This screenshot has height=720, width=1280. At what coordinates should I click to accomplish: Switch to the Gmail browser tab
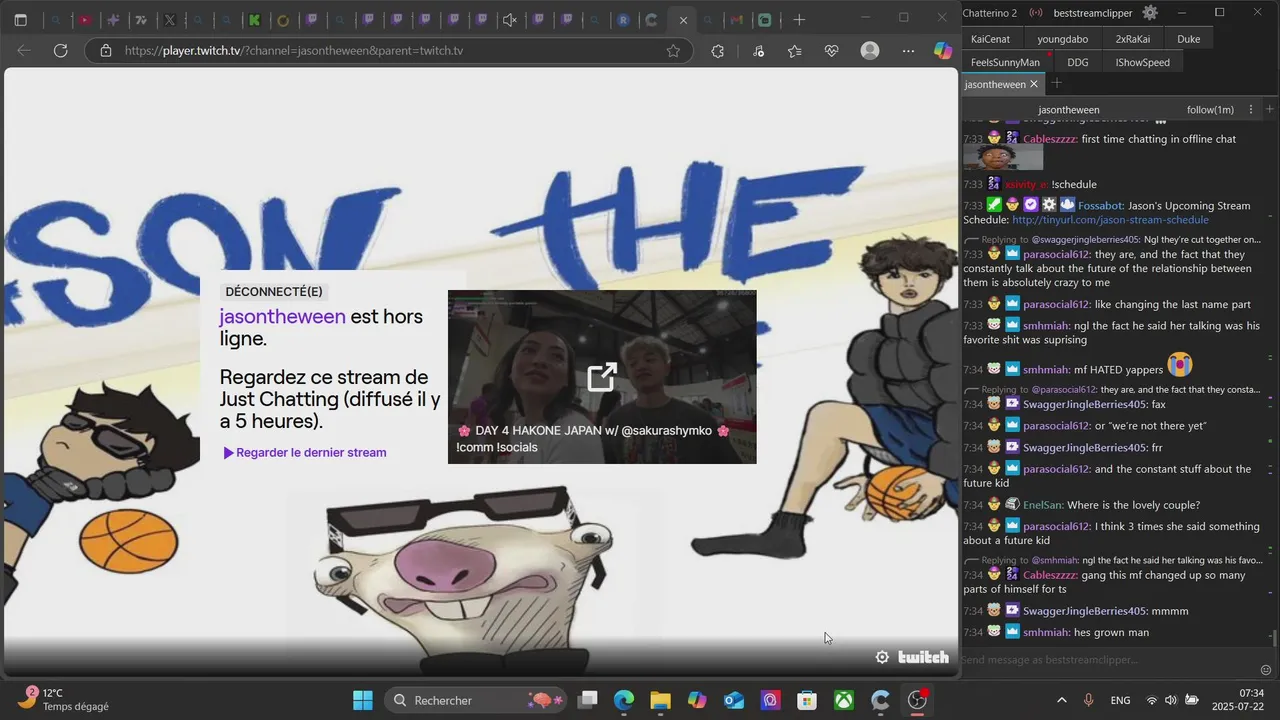point(737,19)
